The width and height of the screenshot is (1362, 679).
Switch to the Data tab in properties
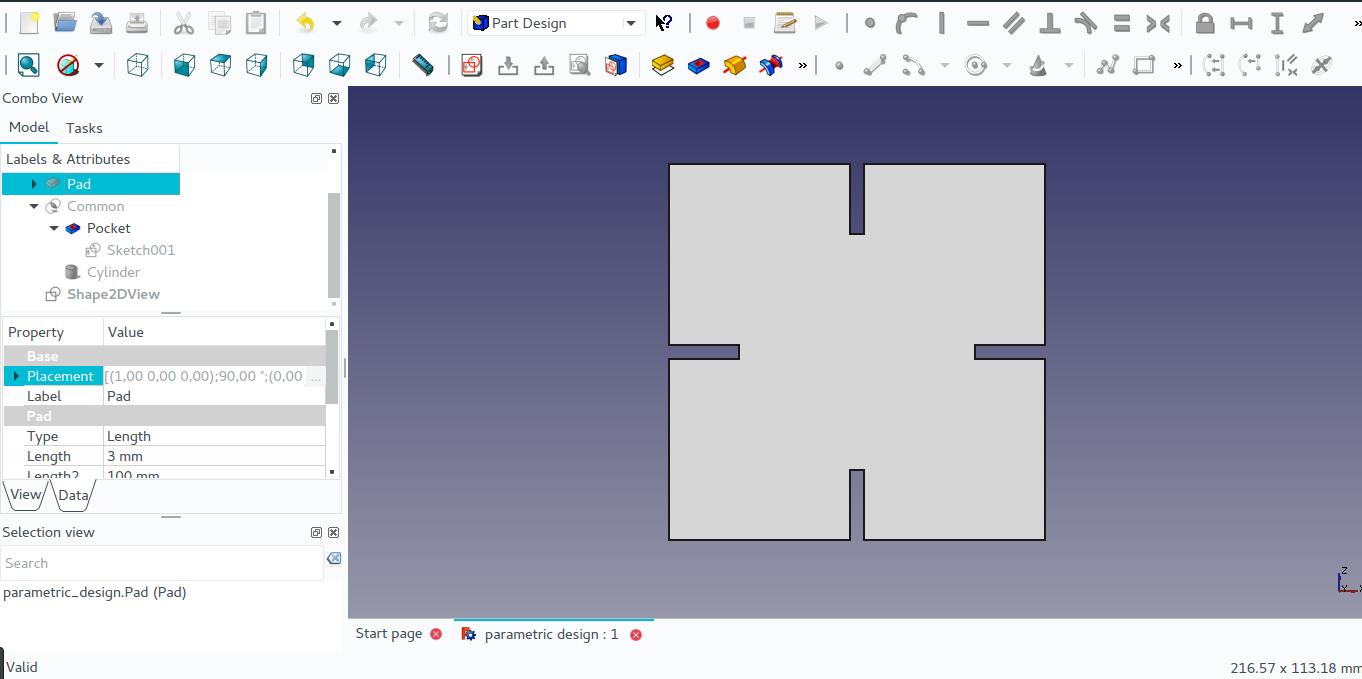point(74,494)
